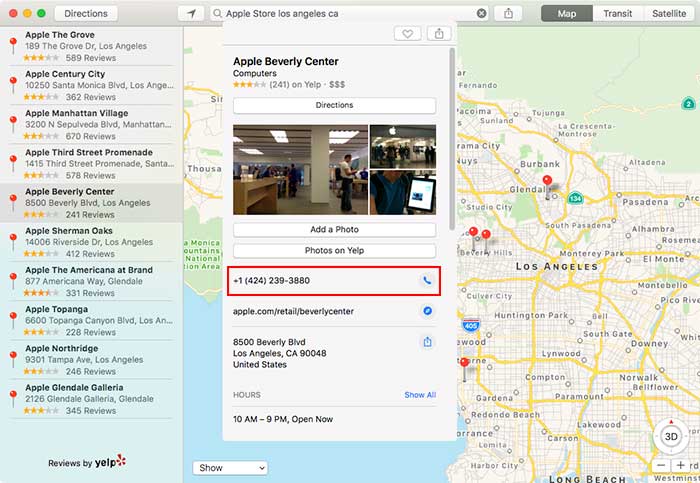Click the Los Angeles label on the map
The width and height of the screenshot is (700, 483).
(x=556, y=266)
